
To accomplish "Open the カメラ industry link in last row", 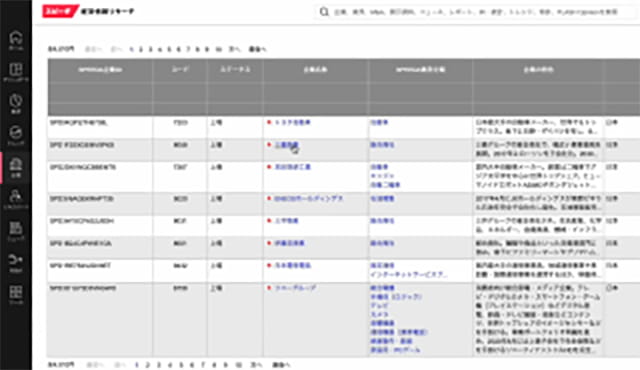I will 379,315.
